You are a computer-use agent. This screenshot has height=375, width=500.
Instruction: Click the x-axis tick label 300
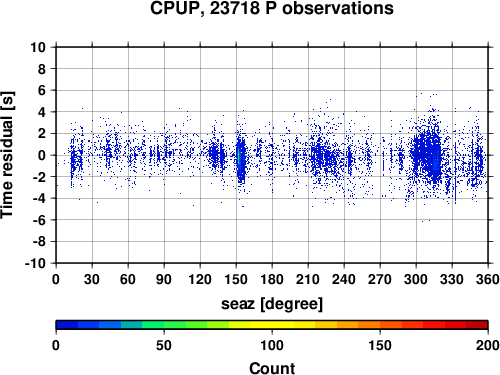pyautogui.click(x=416, y=279)
